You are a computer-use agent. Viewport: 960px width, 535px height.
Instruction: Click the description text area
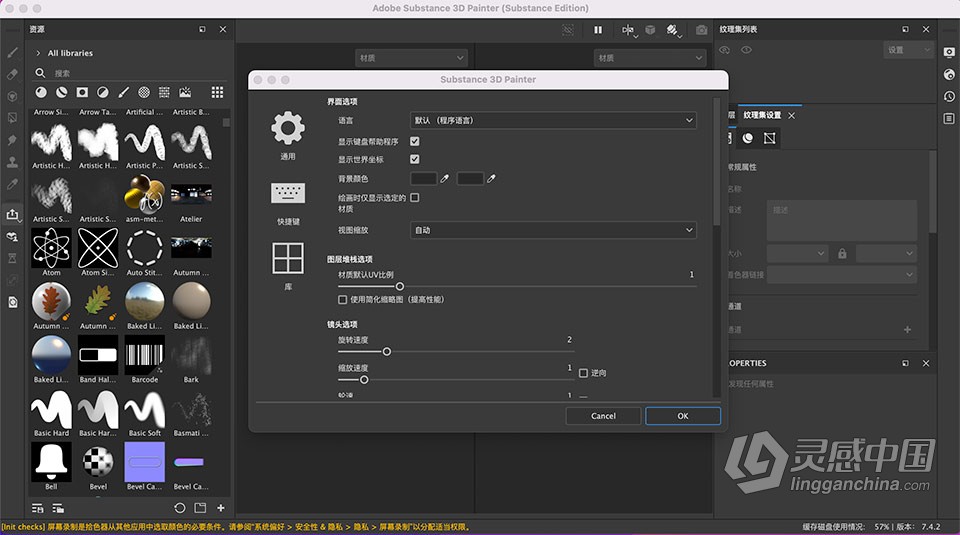coord(842,220)
